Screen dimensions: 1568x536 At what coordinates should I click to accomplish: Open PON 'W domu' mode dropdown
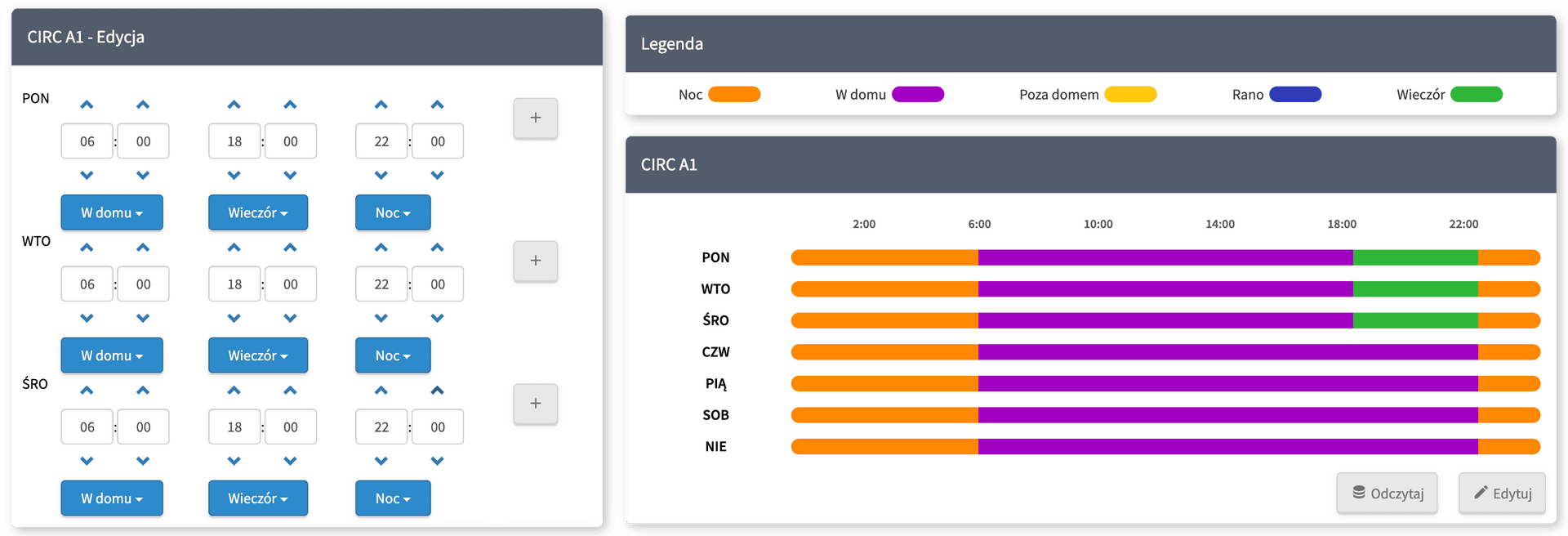click(112, 212)
